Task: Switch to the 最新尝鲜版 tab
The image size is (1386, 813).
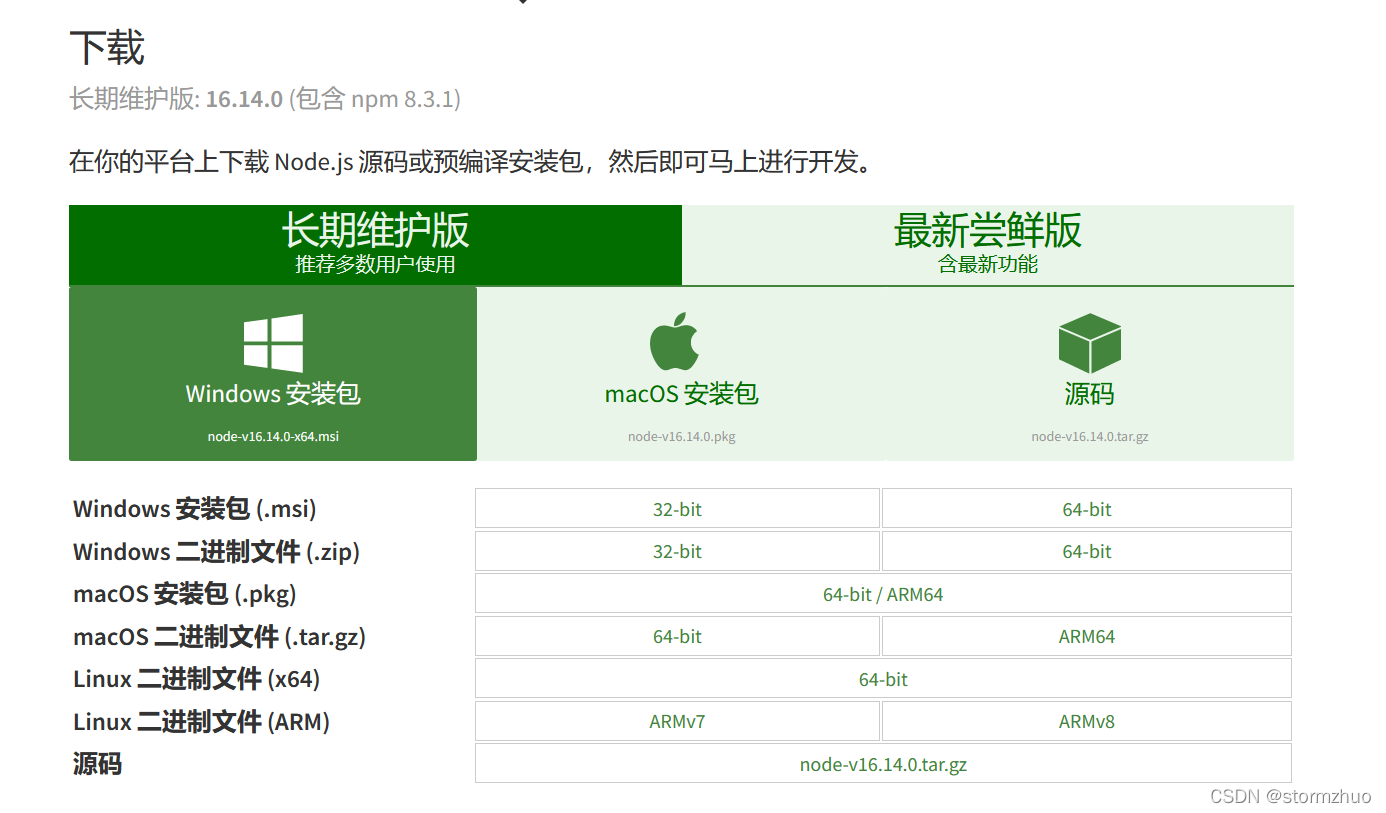Action: click(x=988, y=245)
